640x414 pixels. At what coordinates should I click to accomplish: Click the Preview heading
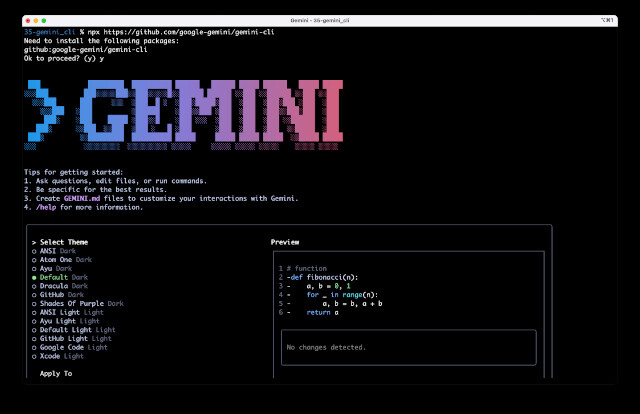(285, 242)
